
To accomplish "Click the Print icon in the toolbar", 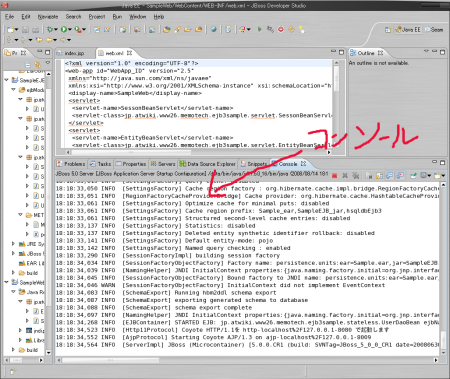I will [x=35, y=30].
